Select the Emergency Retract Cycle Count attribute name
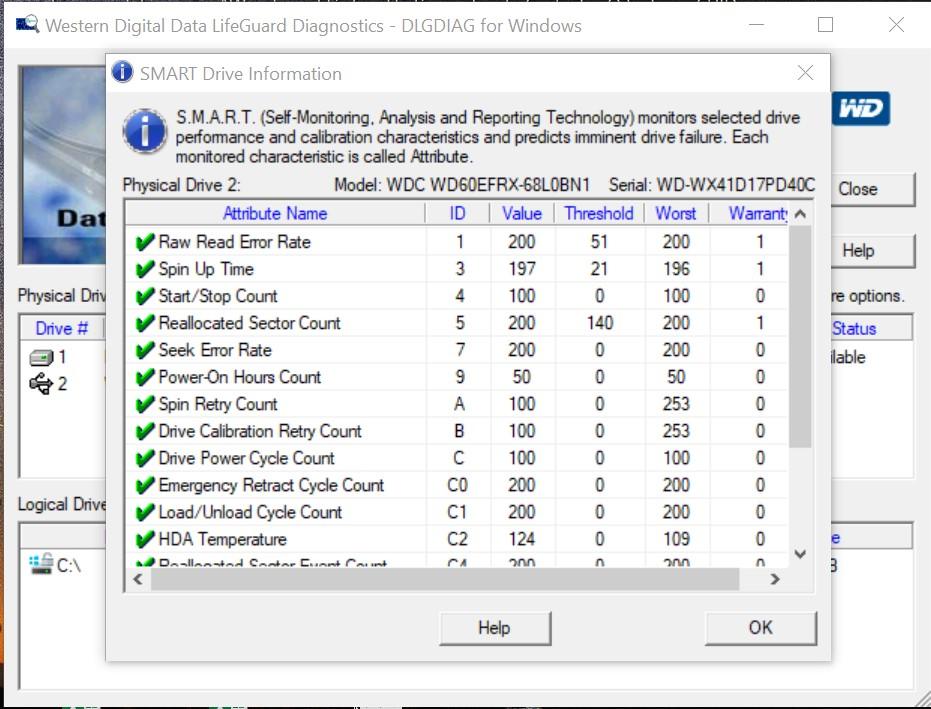The image size is (931, 709). click(x=271, y=486)
